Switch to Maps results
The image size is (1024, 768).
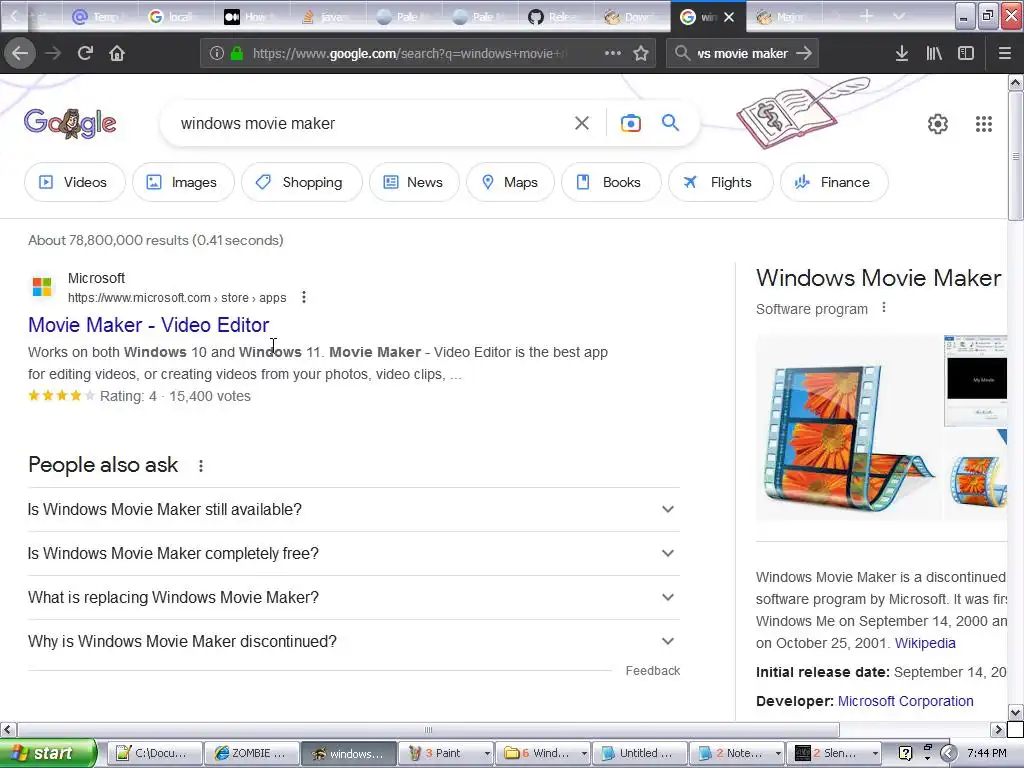point(510,182)
